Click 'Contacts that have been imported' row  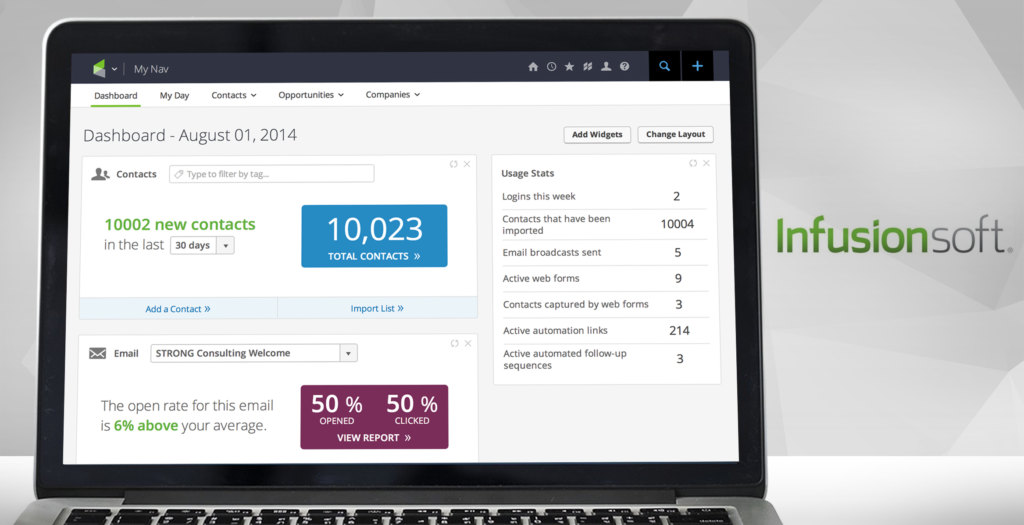point(604,224)
